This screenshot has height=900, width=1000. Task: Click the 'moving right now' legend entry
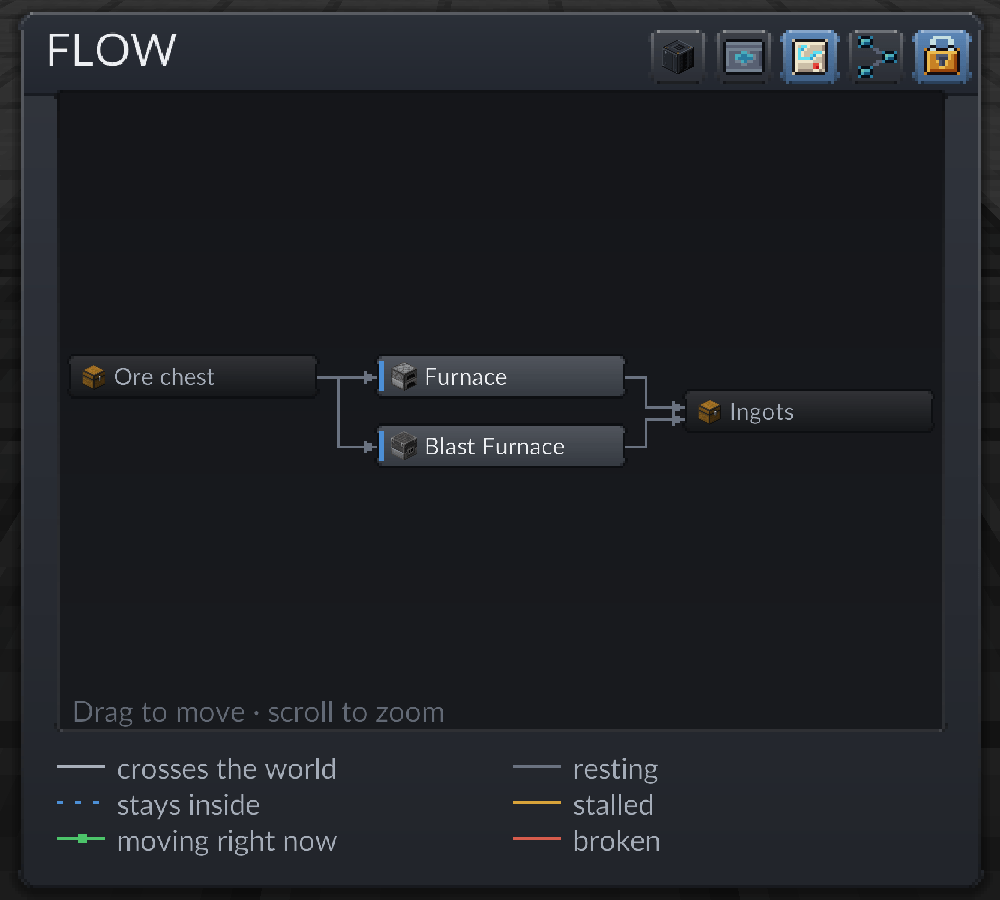point(197,841)
